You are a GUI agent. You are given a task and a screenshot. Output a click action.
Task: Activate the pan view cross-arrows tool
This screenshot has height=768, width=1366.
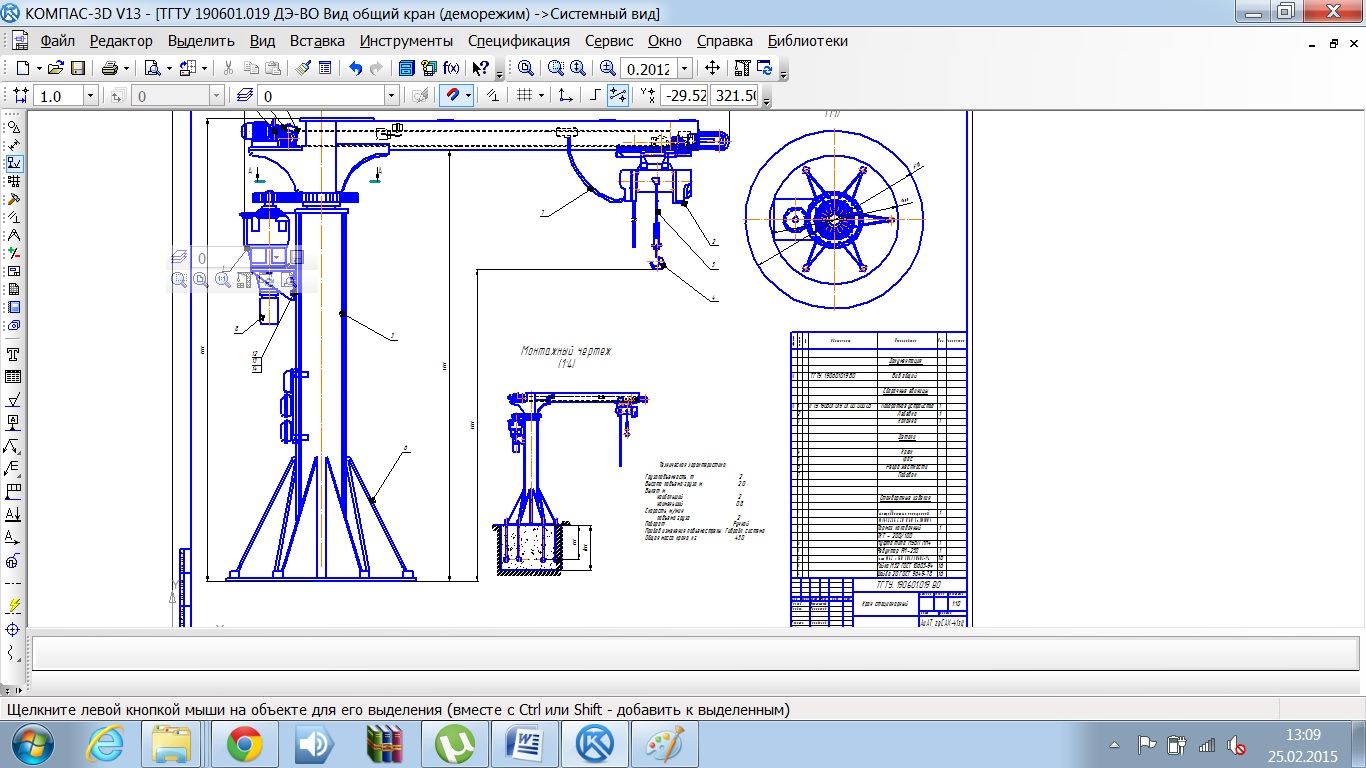coord(712,68)
